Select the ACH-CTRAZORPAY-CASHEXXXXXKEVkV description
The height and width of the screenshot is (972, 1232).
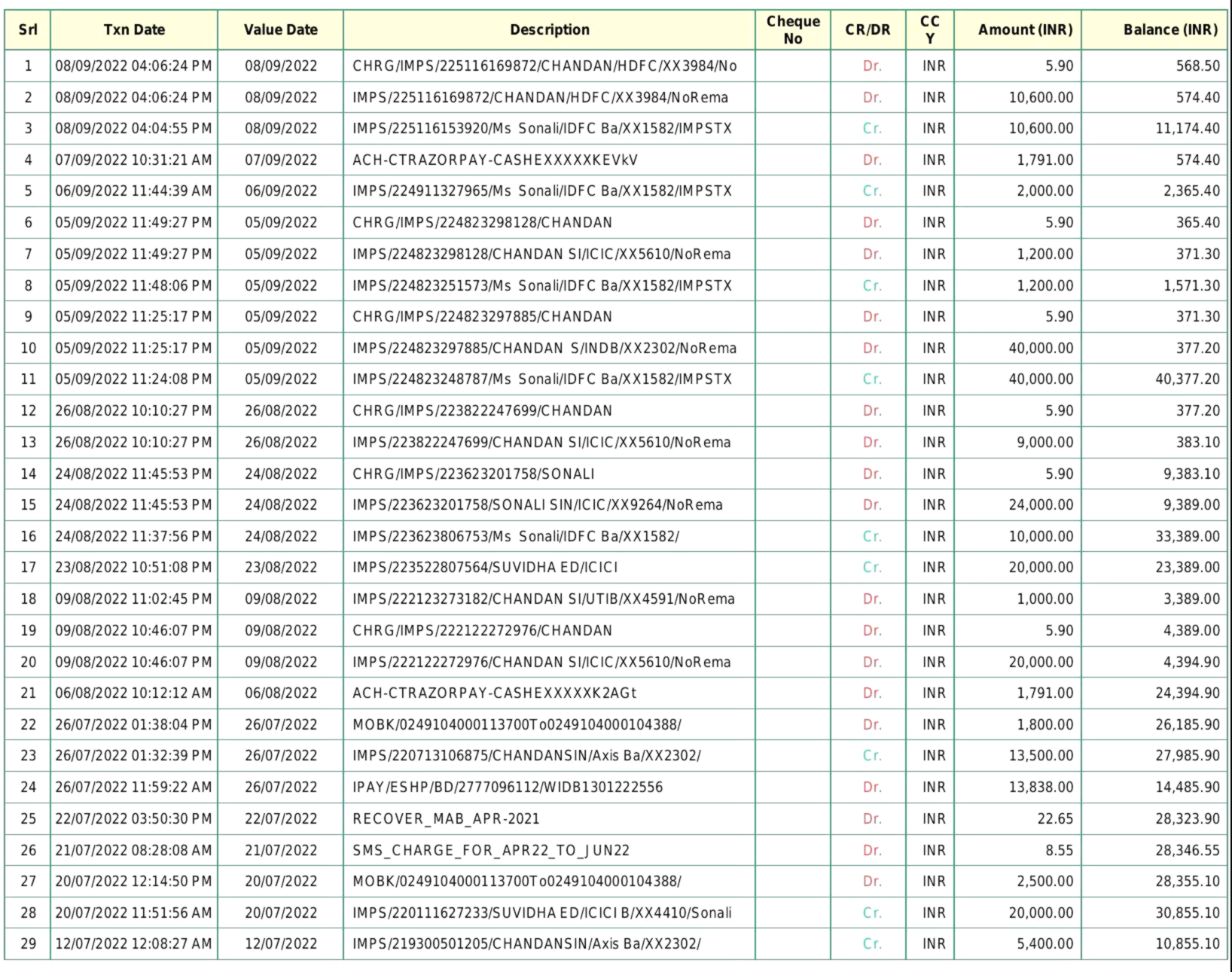click(x=495, y=160)
